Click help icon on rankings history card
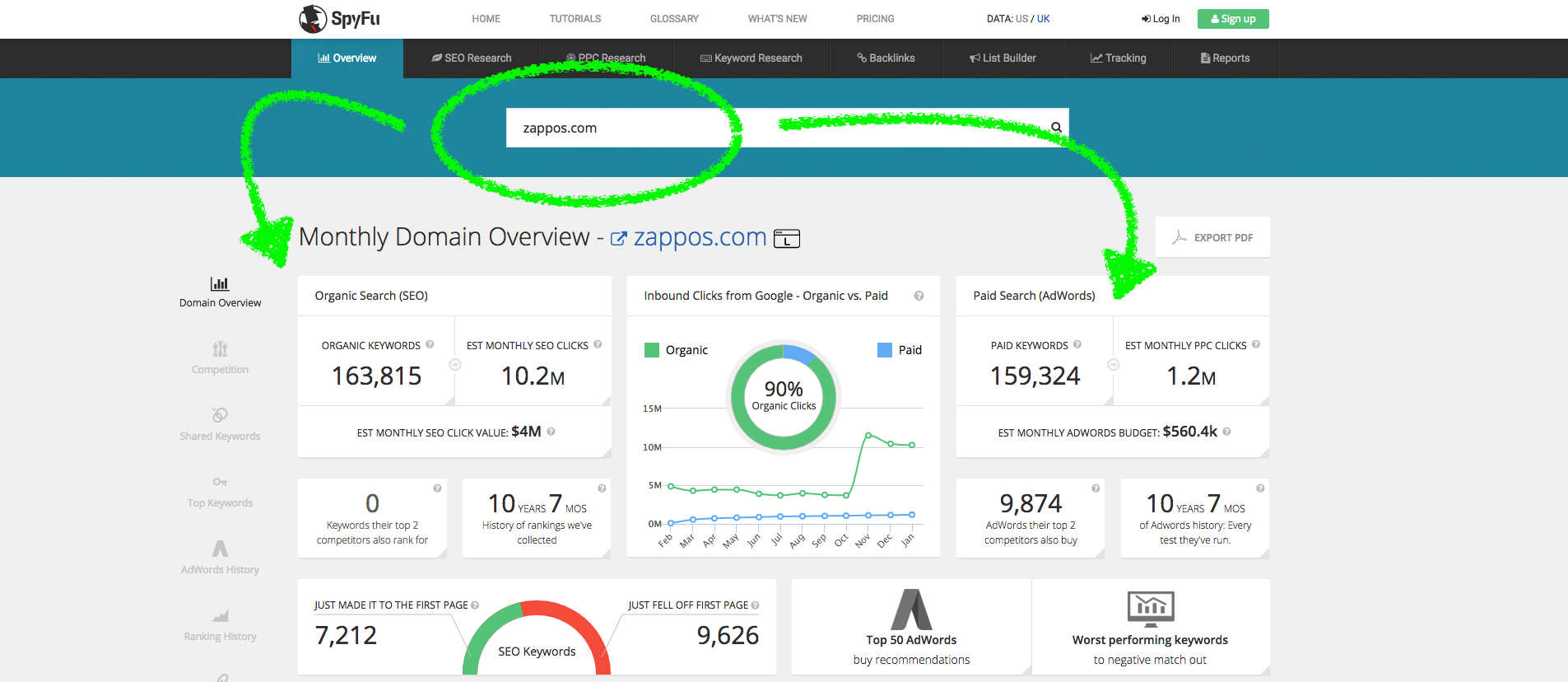Screen dimensions: 1568x682 pos(602,488)
